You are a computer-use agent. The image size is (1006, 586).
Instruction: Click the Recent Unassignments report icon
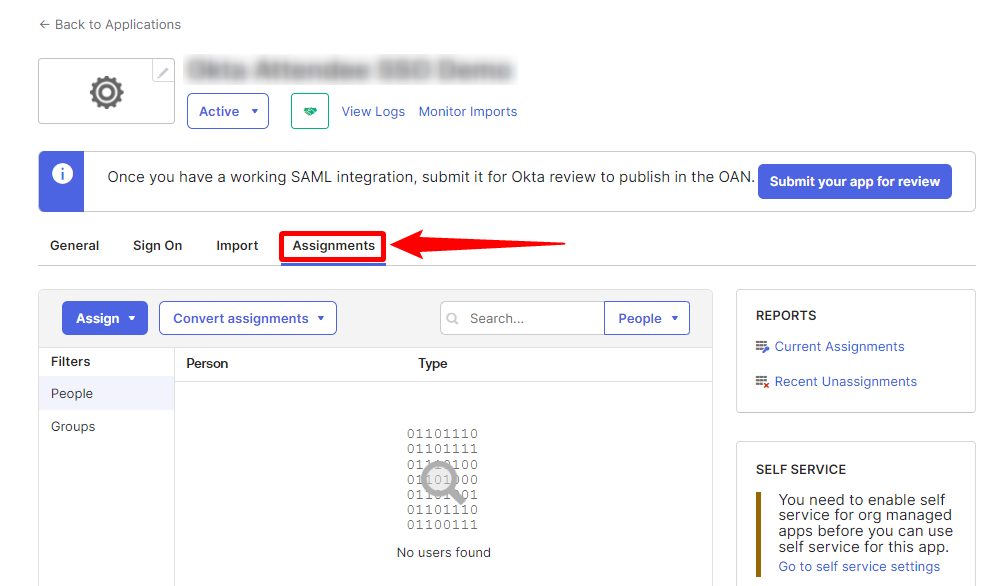click(x=763, y=382)
